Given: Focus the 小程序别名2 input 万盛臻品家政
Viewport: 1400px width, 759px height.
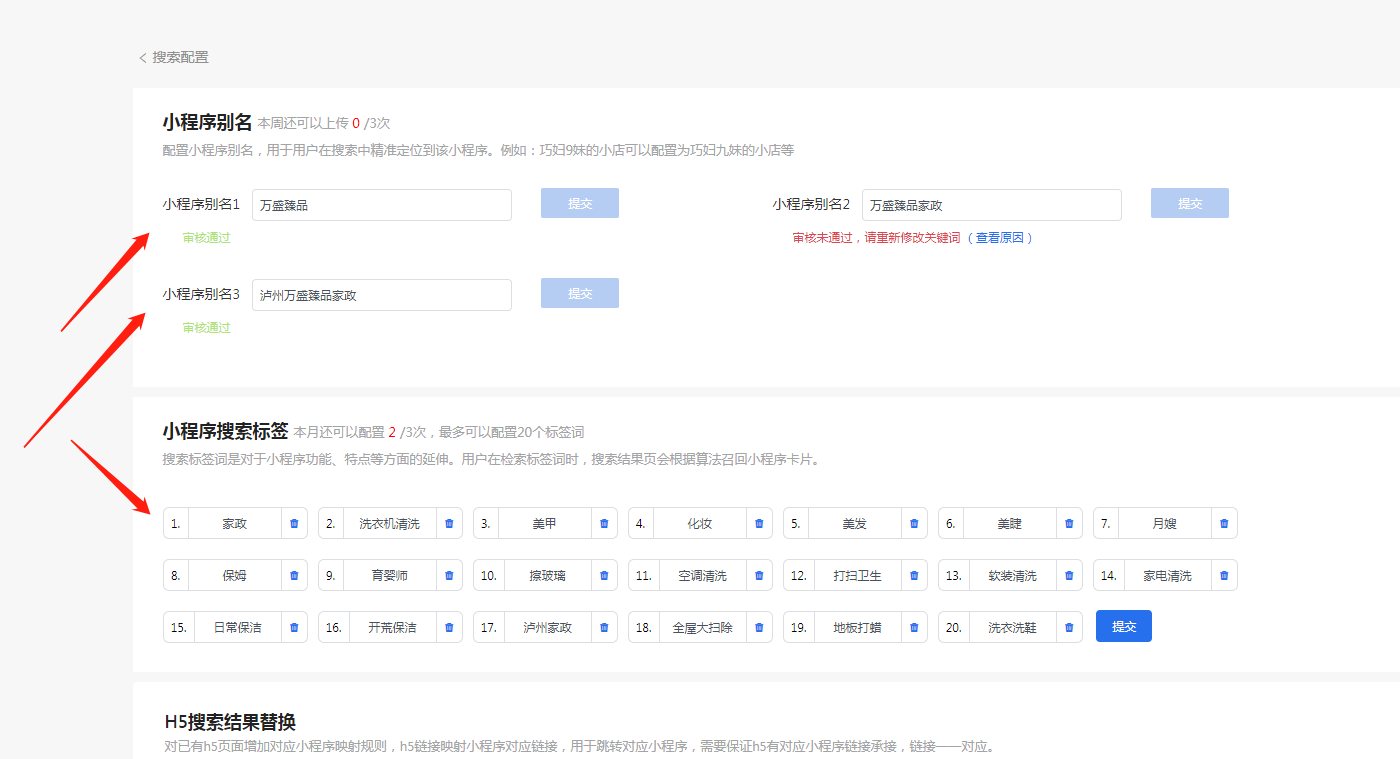Looking at the screenshot, I should click(x=992, y=205).
